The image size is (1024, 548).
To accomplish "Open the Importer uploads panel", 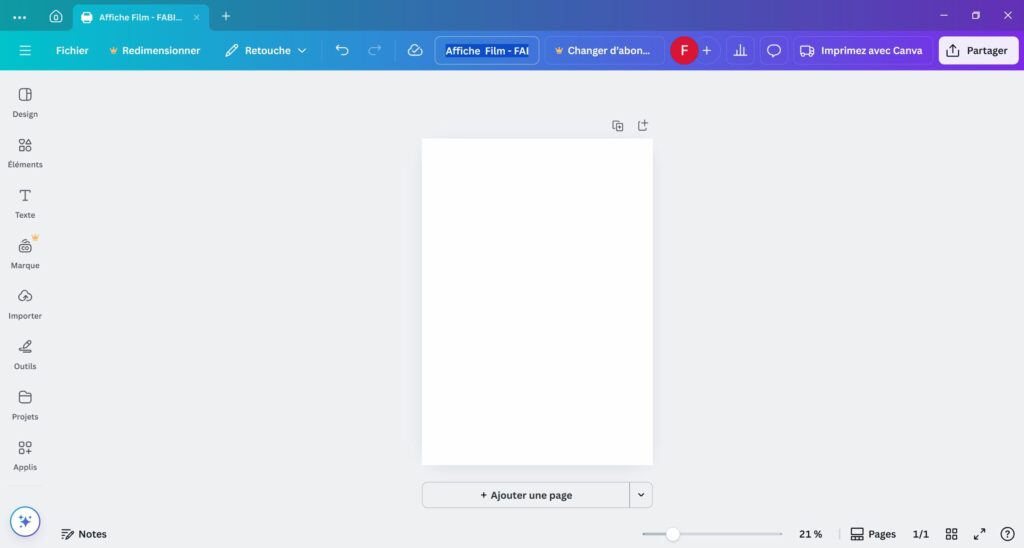I will (25, 304).
